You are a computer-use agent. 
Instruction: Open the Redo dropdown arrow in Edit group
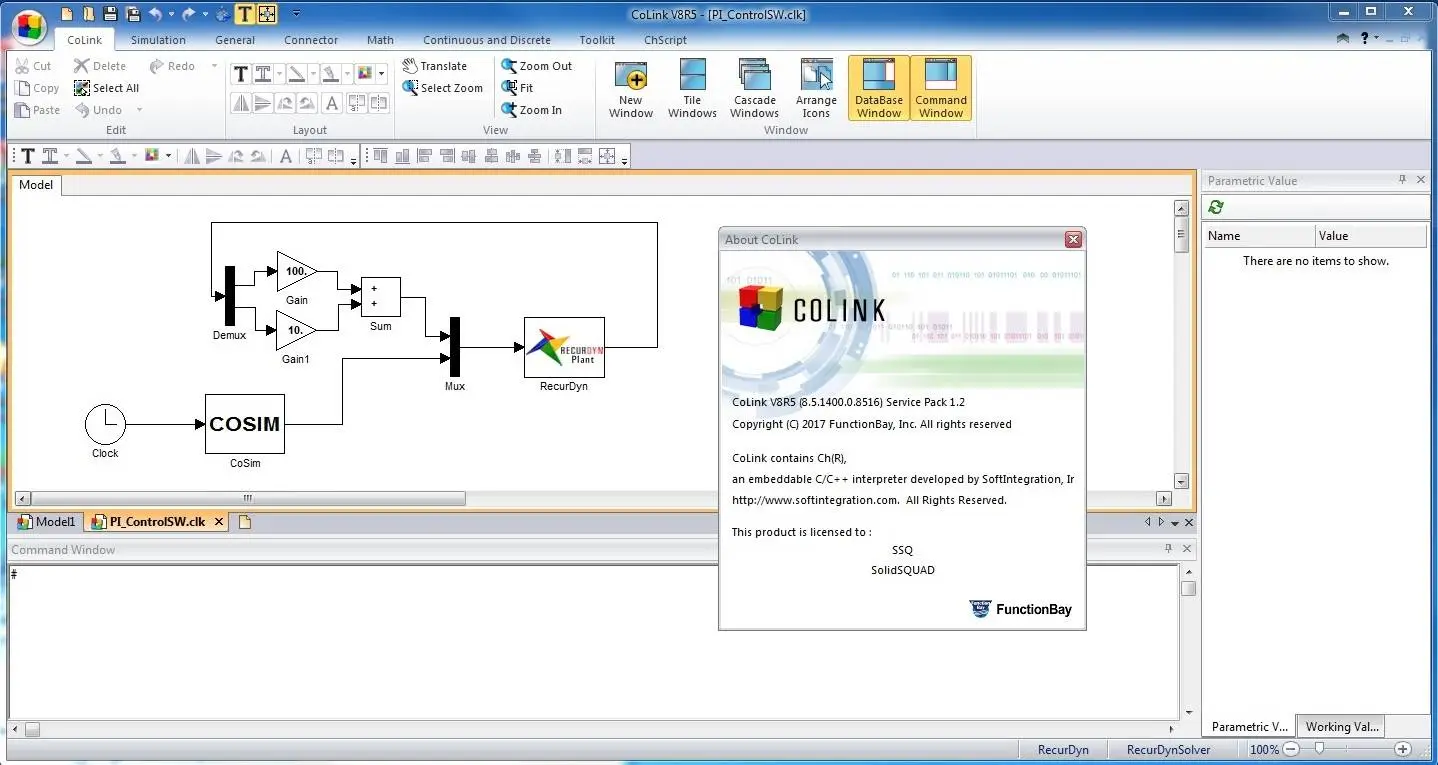coord(214,66)
